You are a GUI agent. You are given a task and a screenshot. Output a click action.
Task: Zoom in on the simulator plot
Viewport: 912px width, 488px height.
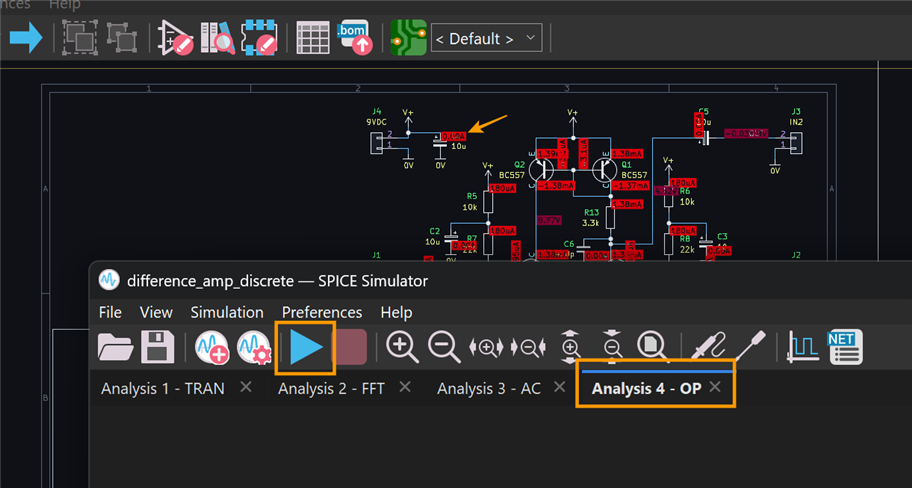pos(402,347)
